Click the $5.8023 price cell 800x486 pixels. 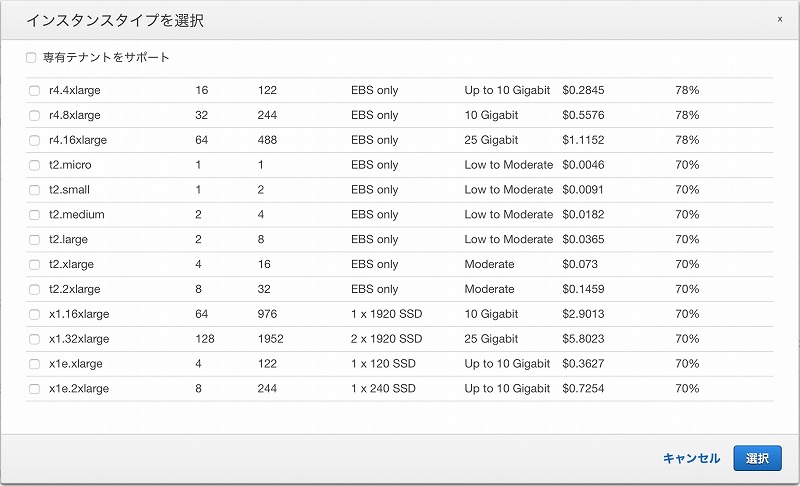(x=583, y=339)
